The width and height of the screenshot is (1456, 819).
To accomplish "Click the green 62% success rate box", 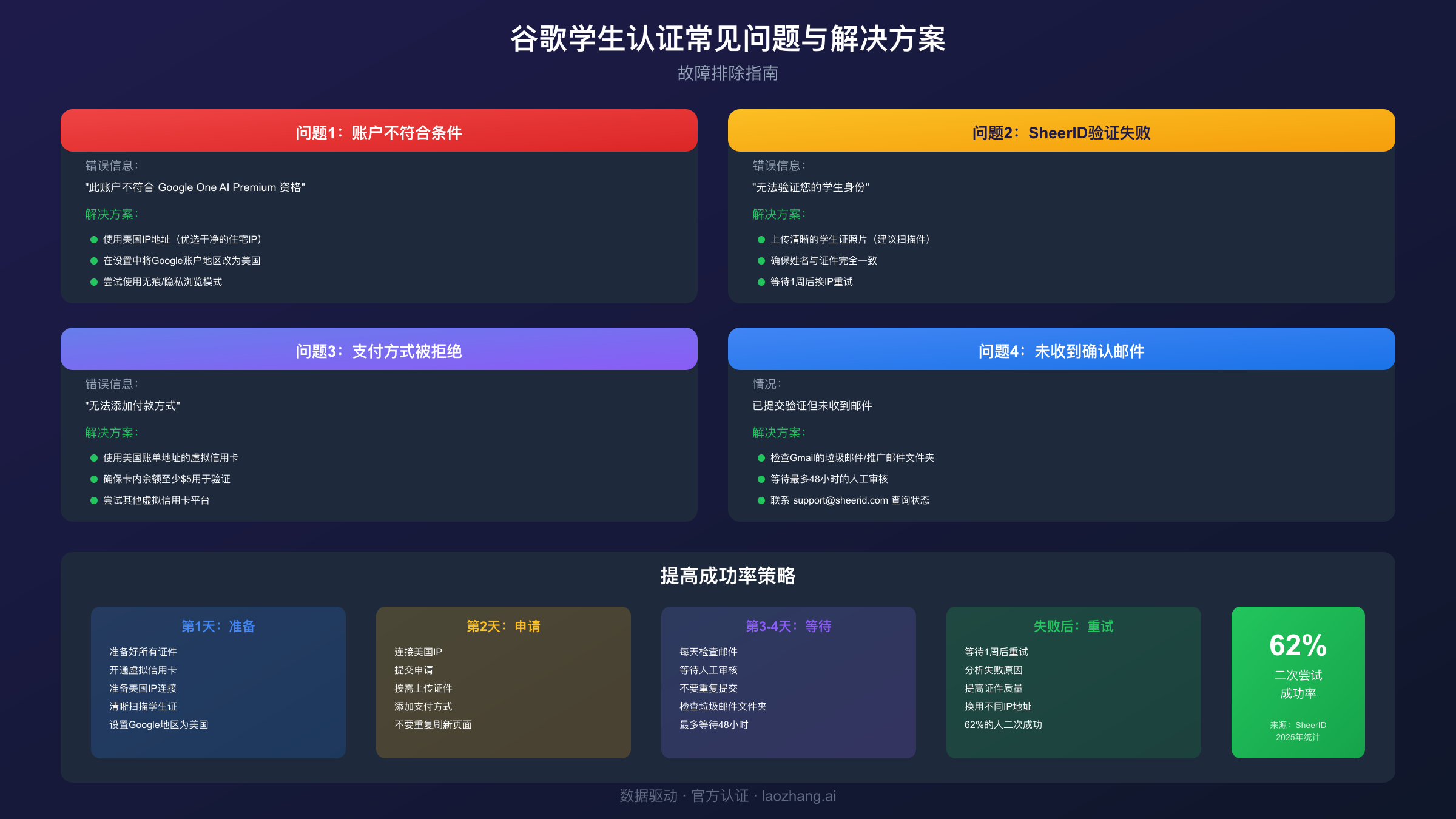I will point(1298,682).
